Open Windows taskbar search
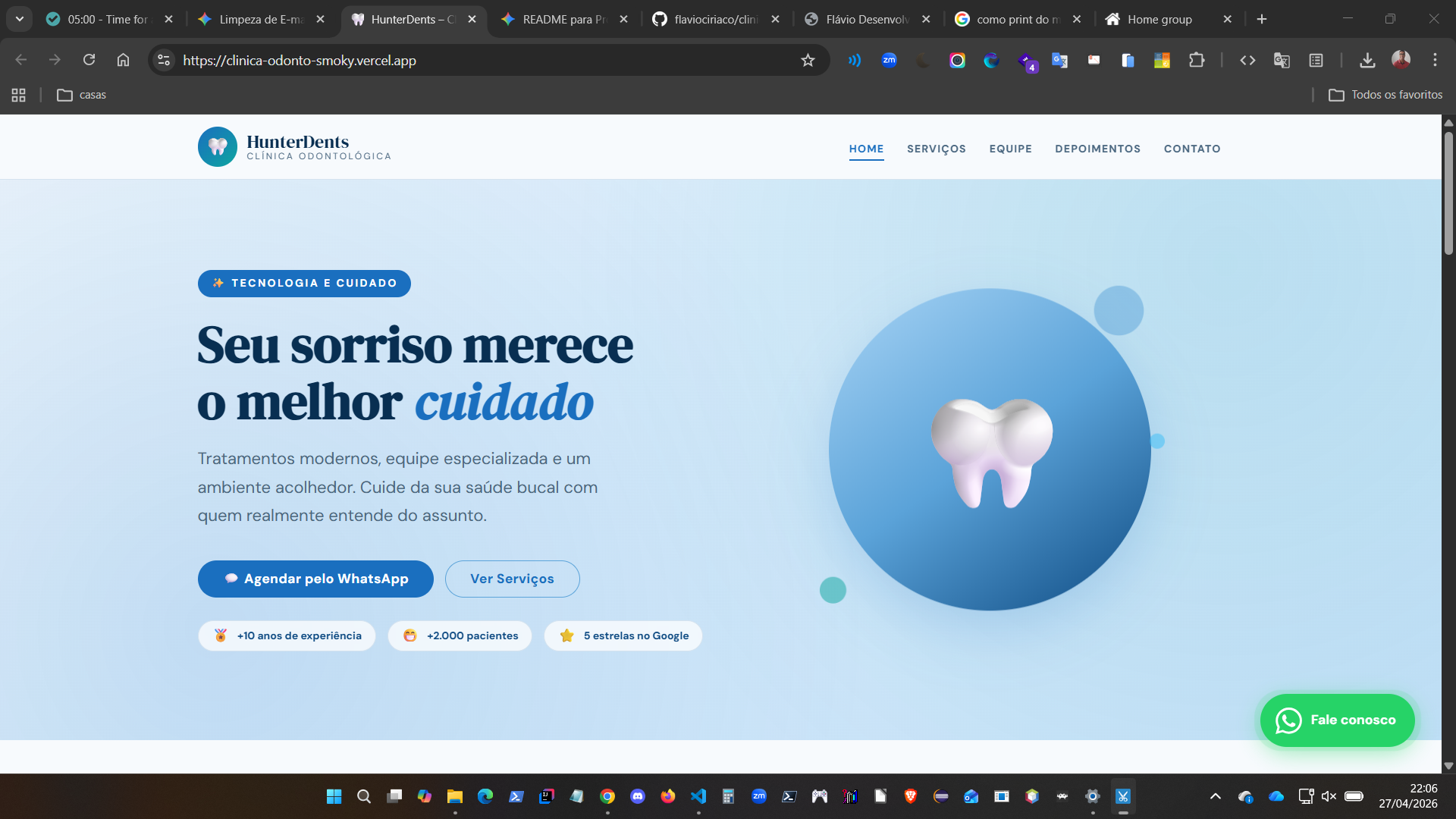This screenshot has height=819, width=1456. [364, 796]
